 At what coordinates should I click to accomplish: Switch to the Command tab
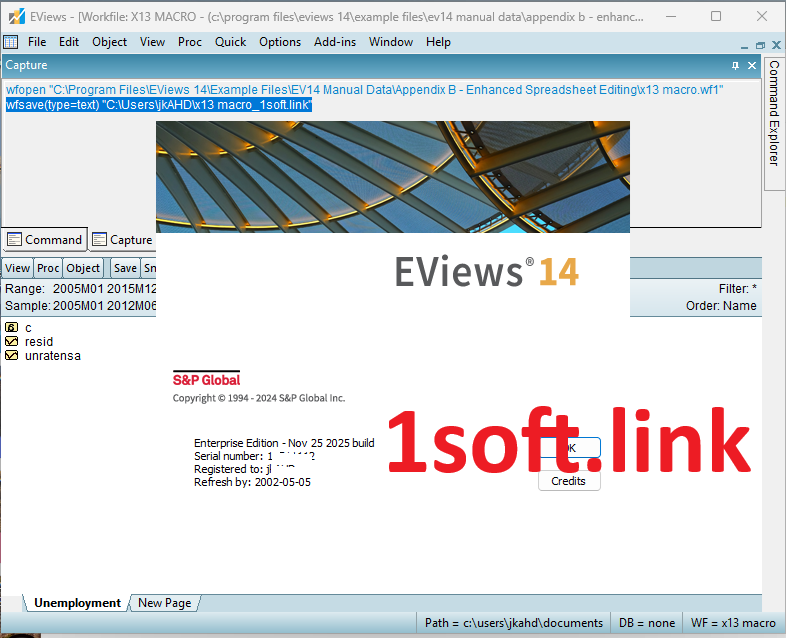45,240
